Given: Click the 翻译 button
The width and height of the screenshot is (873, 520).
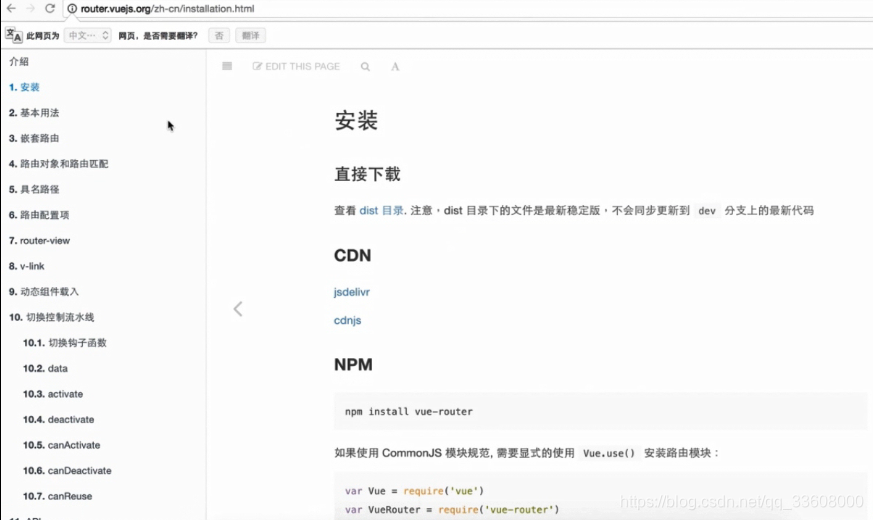Looking at the screenshot, I should (251, 36).
